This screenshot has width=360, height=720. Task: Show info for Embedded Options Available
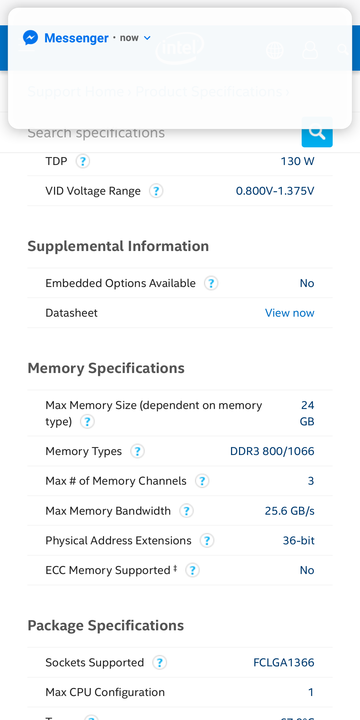point(211,283)
